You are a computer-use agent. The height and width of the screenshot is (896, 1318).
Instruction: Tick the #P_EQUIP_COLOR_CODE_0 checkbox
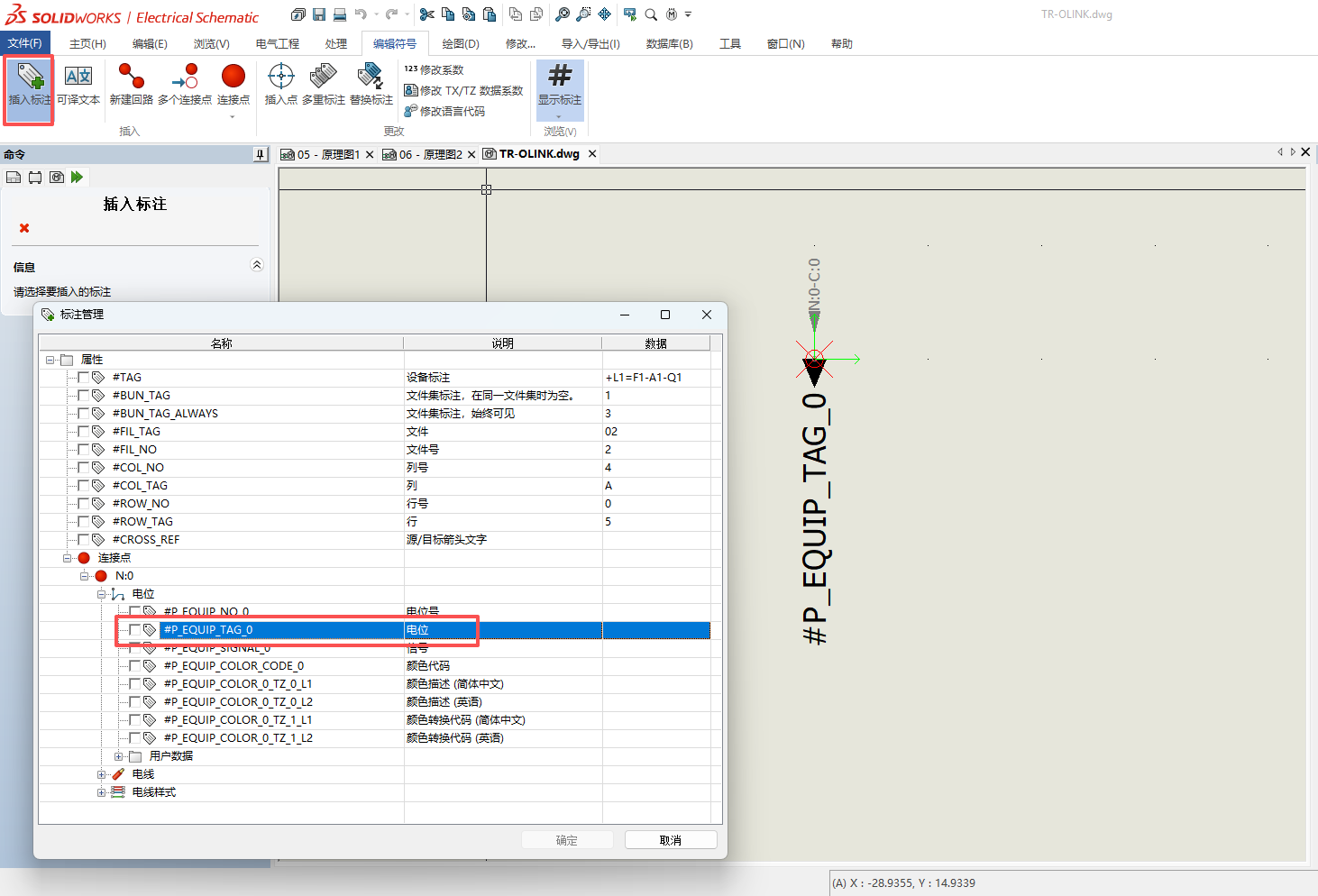(x=135, y=666)
